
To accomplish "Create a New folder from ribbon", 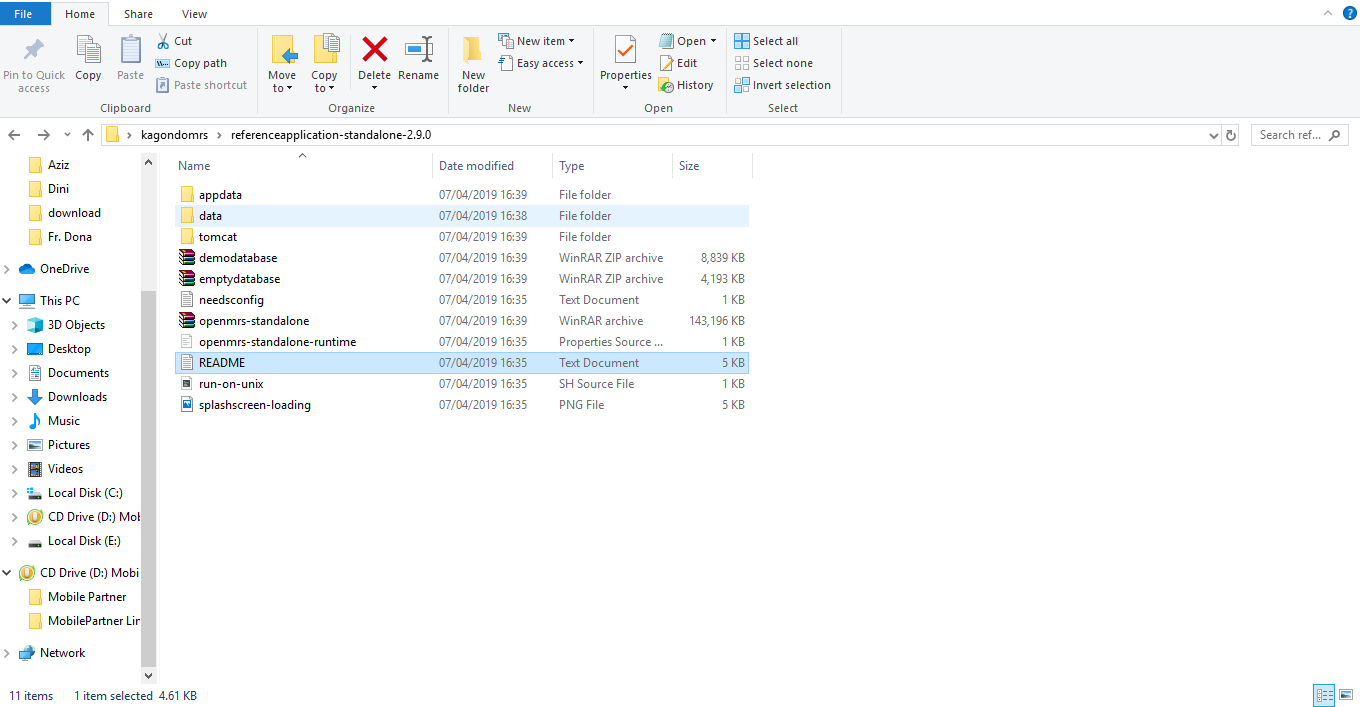I will (x=473, y=64).
